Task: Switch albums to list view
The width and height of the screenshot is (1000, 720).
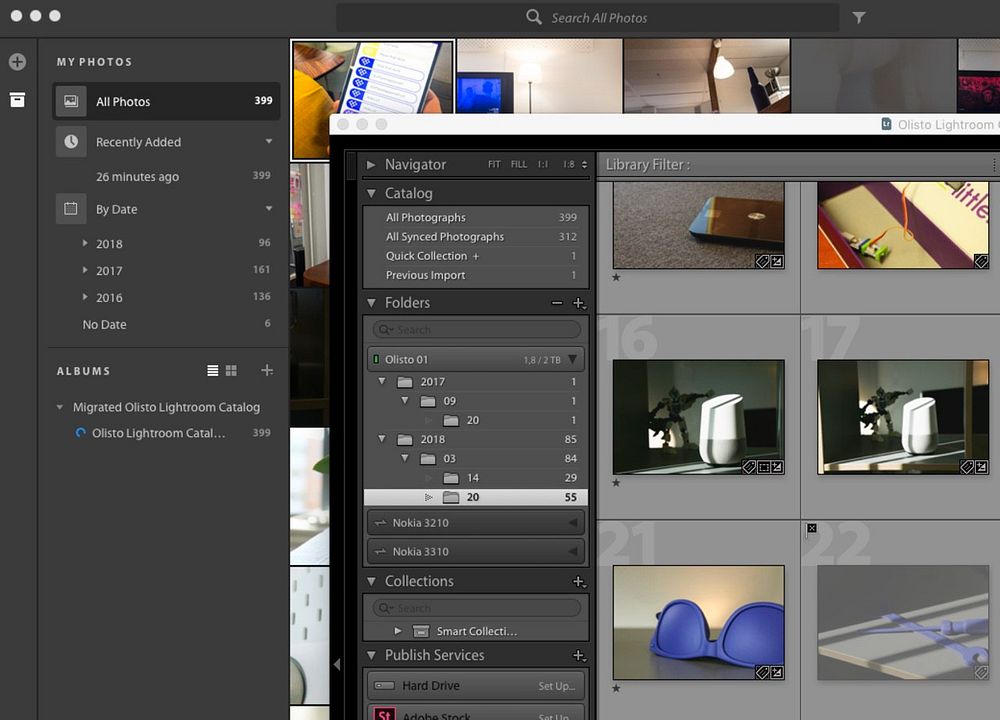Action: (x=212, y=371)
